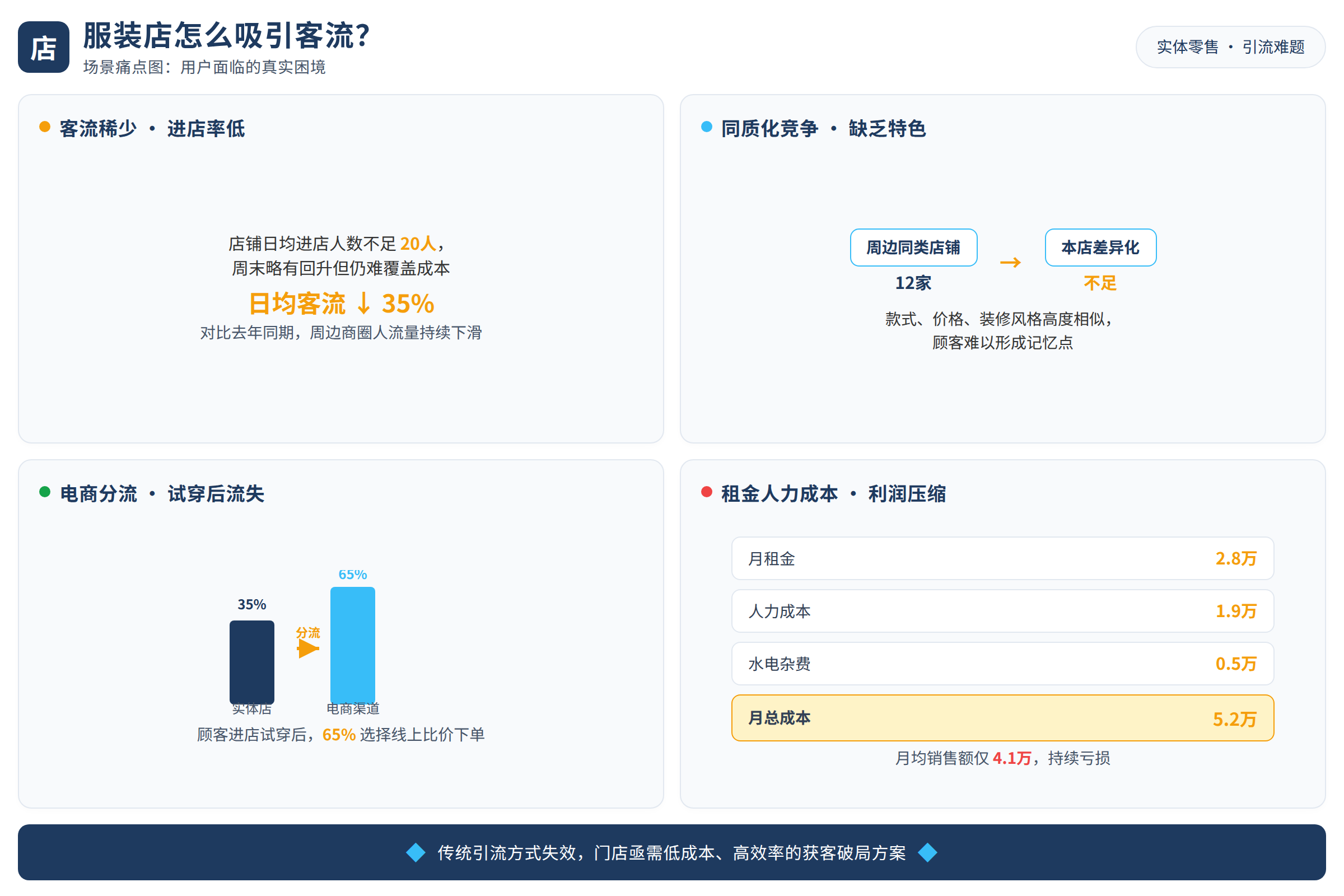Click the 2.8万 value
Screen dimensions: 1344x896
pyautogui.click(x=1235, y=558)
